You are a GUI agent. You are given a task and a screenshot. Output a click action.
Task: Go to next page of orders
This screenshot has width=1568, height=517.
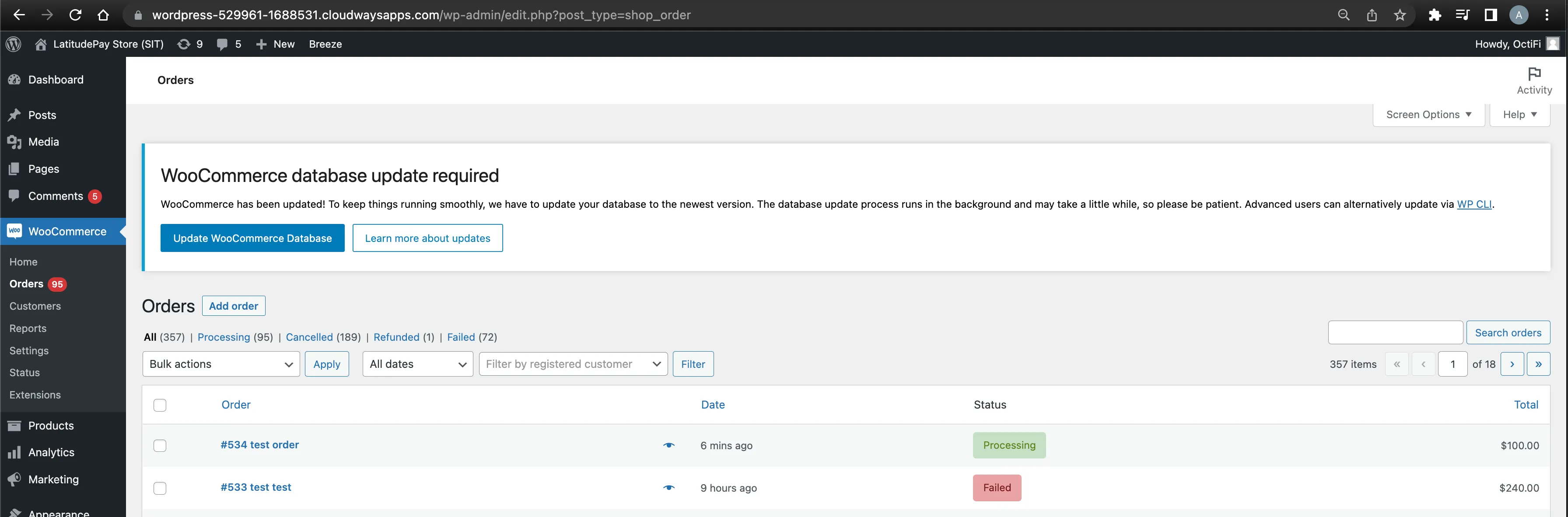coord(1512,364)
